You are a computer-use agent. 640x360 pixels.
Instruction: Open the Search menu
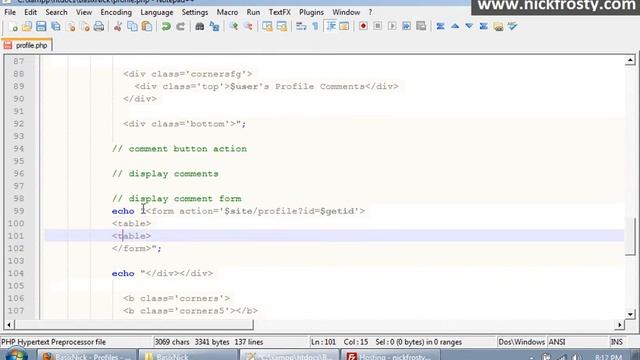tap(56, 12)
